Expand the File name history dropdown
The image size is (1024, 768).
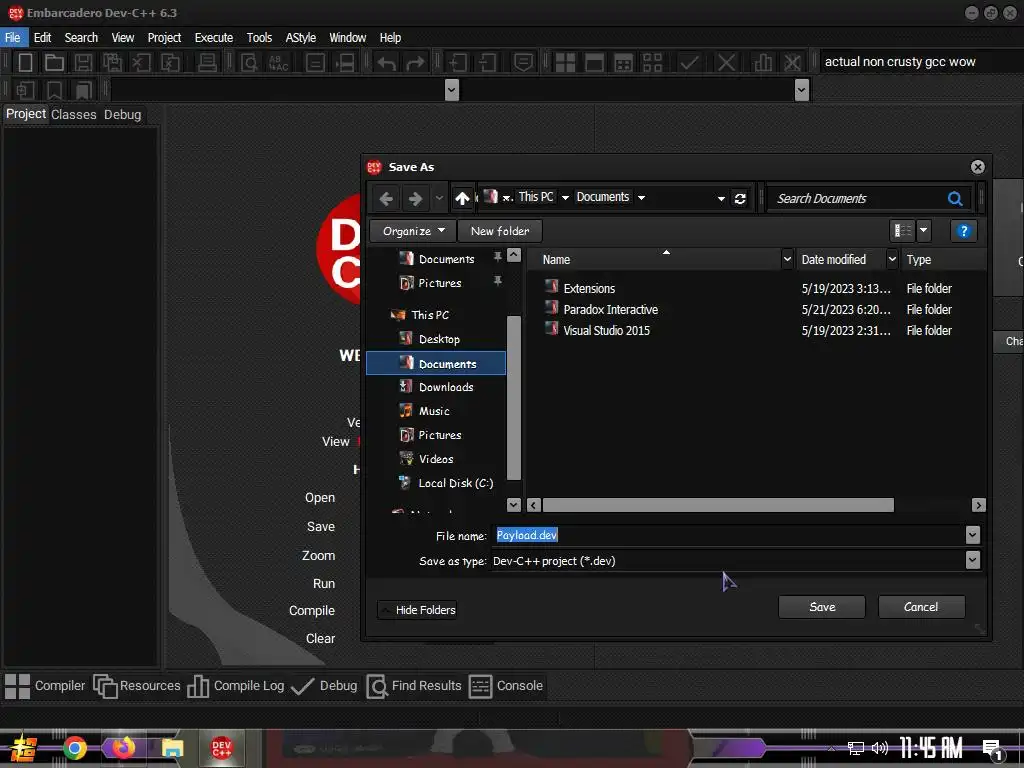pyautogui.click(x=972, y=536)
